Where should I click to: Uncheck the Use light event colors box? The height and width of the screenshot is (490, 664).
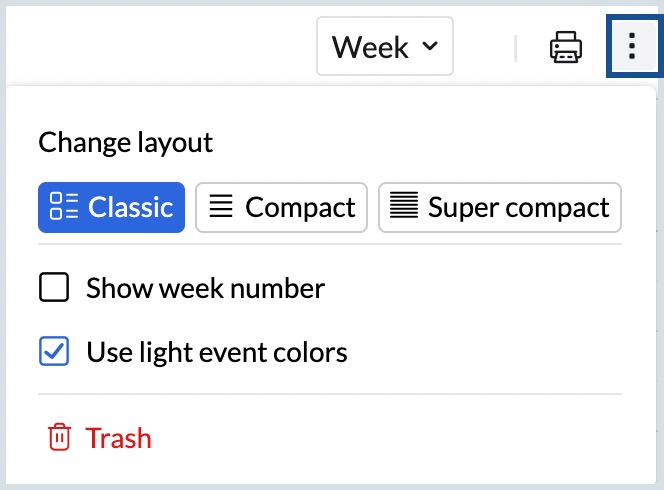tap(54, 352)
